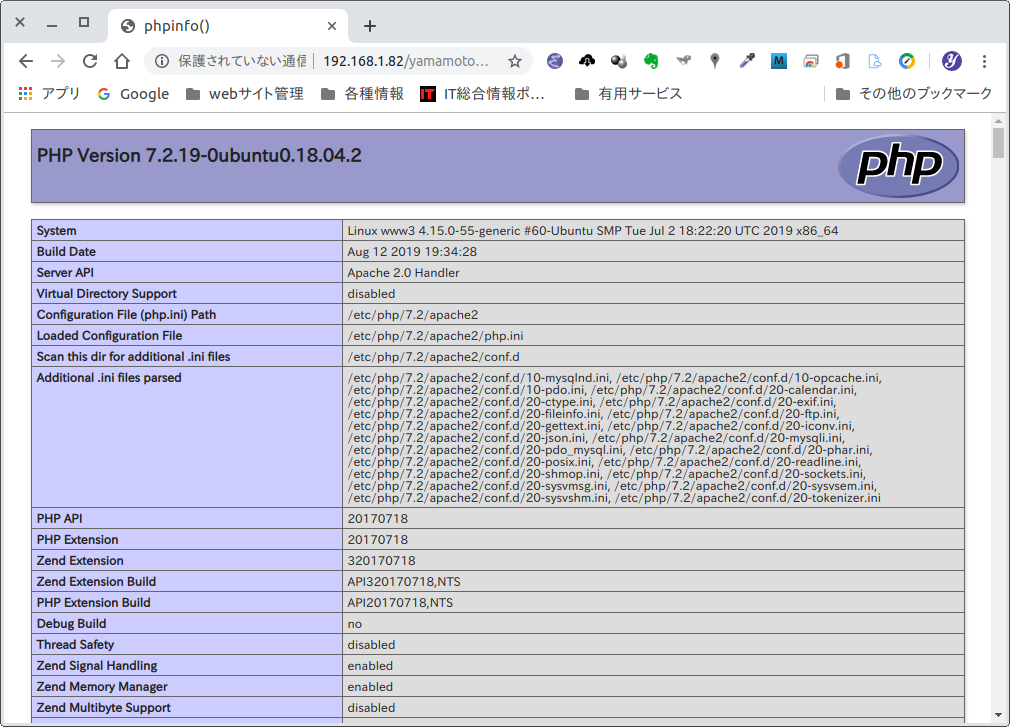This screenshot has height=727, width=1010.
Task: Open the Chrome profile avatar
Action: 952,61
